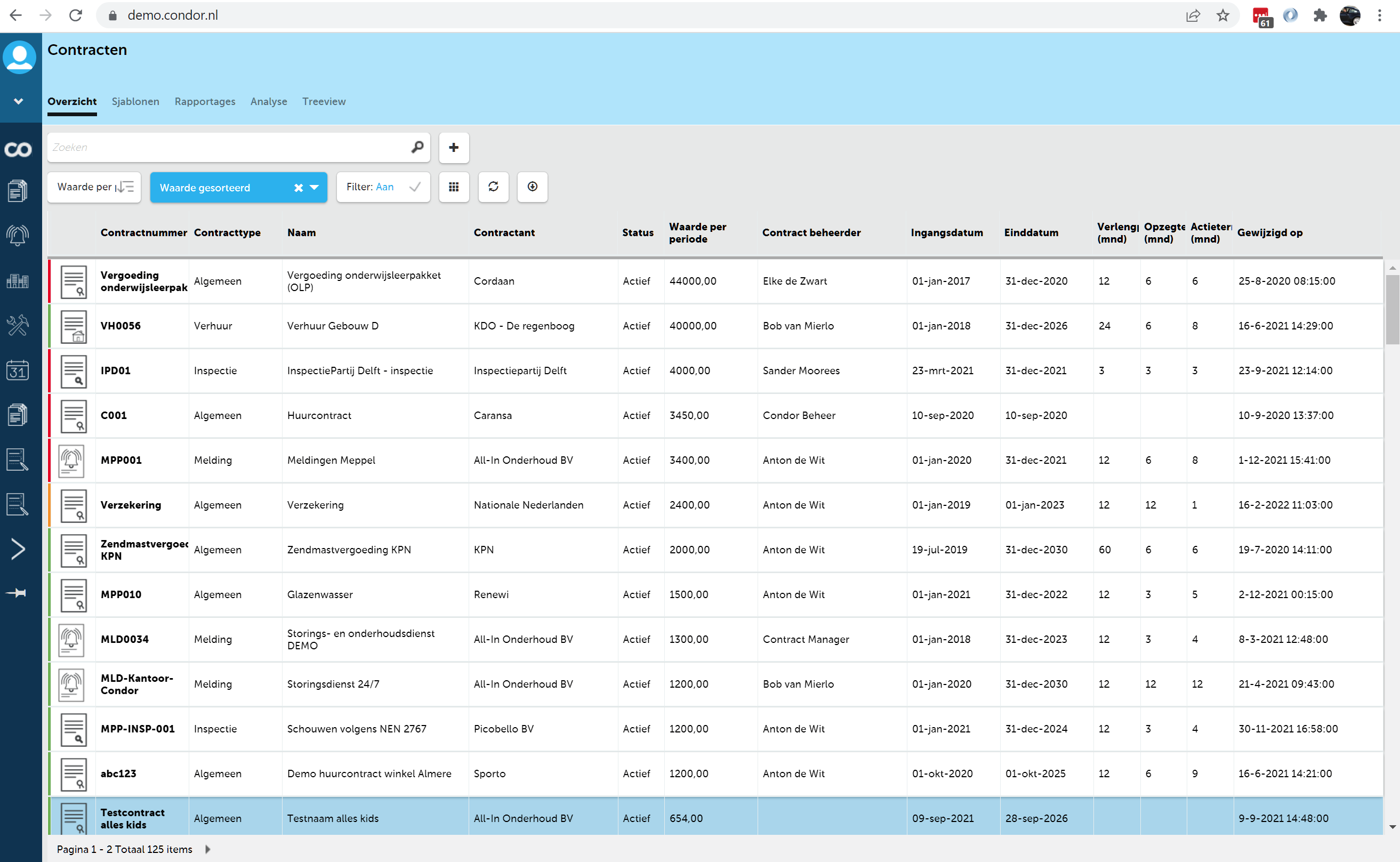
Task: Open the calendar icon in the sidebar
Action: click(x=17, y=370)
